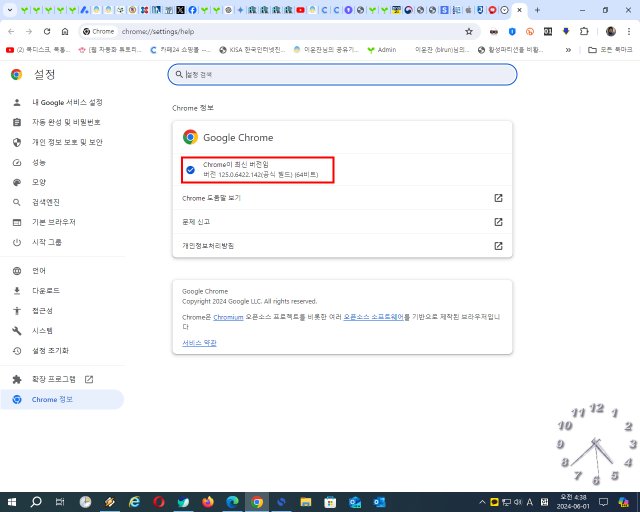Viewport: 640px width, 512px height.
Task: Launch Firefox from the taskbar
Action: coord(208,502)
